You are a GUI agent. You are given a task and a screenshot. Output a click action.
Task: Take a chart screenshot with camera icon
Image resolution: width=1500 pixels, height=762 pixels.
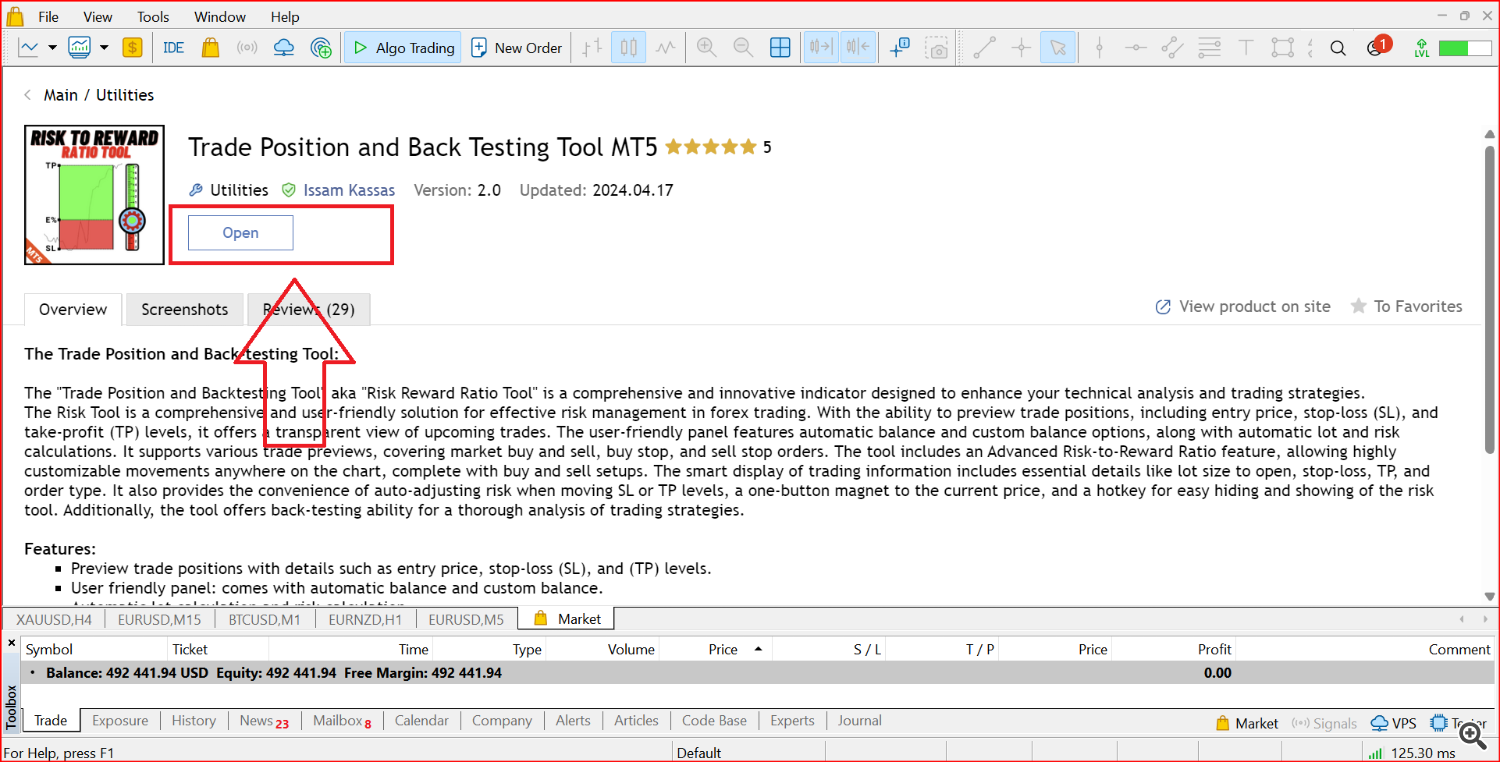(x=936, y=47)
